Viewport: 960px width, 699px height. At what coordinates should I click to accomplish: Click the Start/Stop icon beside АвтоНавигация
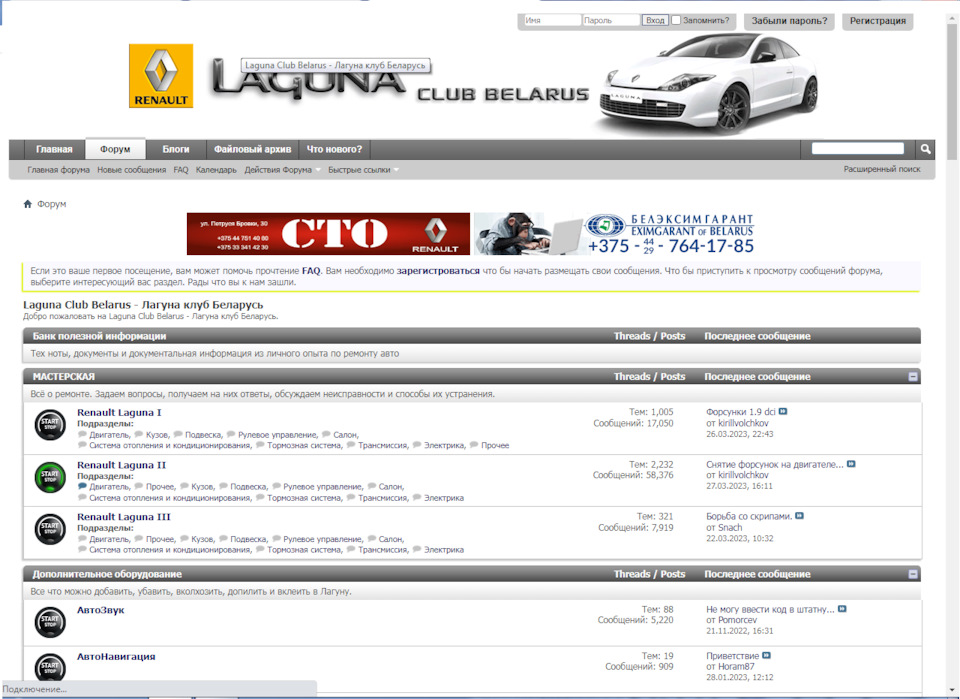(50, 667)
